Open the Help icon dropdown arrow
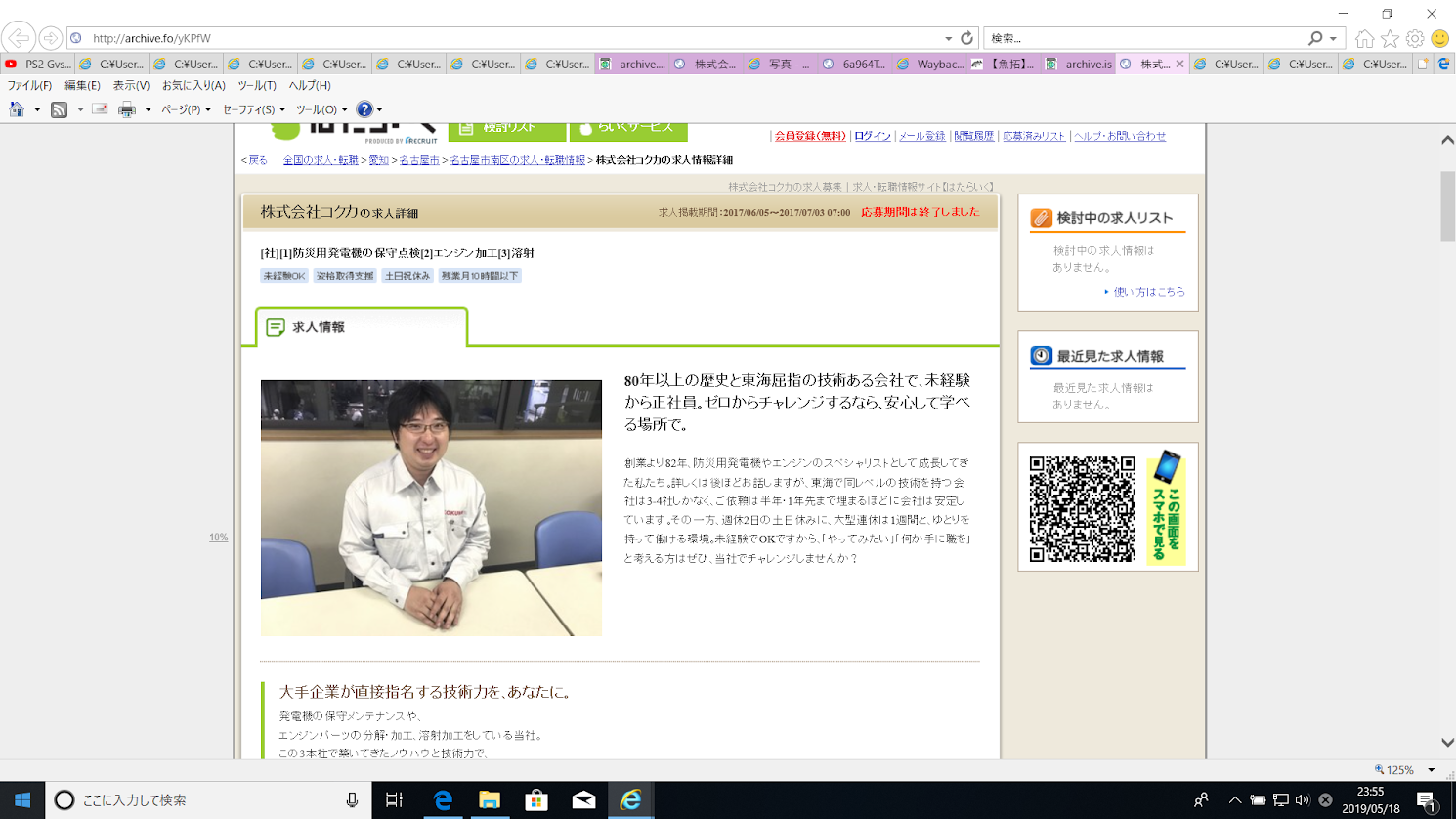The width and height of the screenshot is (1456, 819). 379,109
